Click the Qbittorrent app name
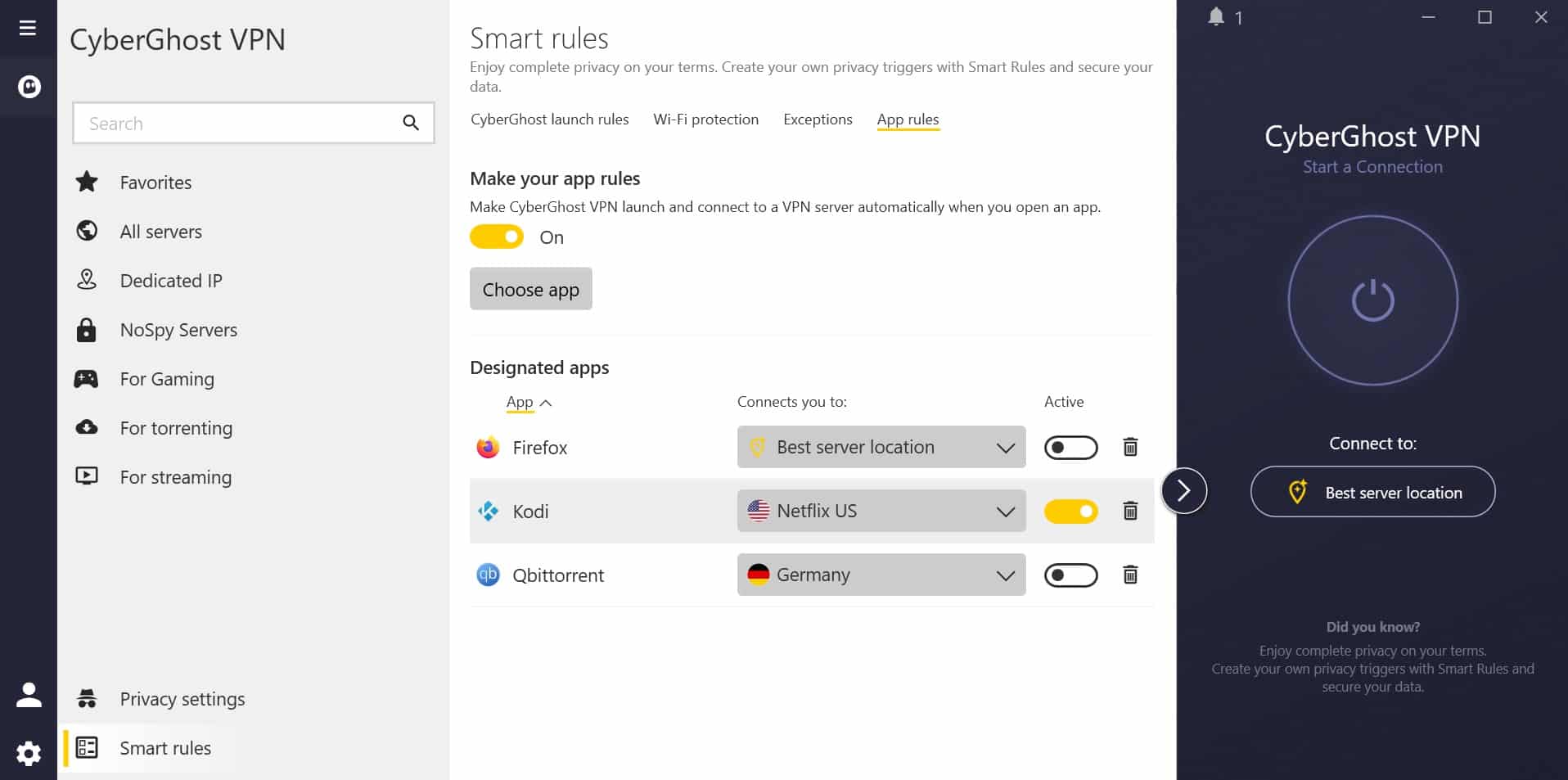Viewport: 1568px width, 780px height. [x=558, y=575]
